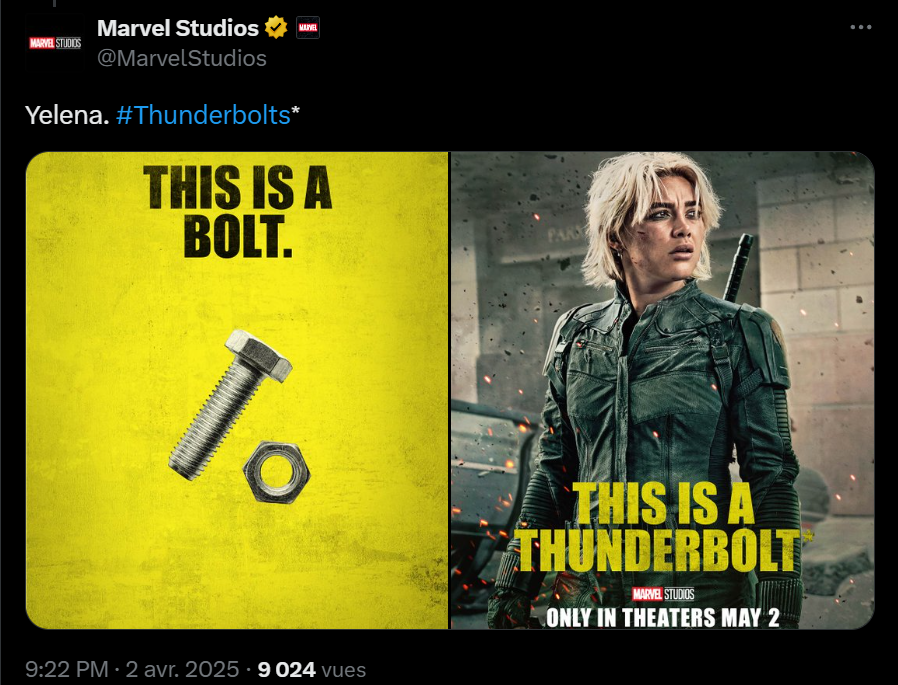Click 'THIS IS A BOLT.' headline text

click(238, 211)
